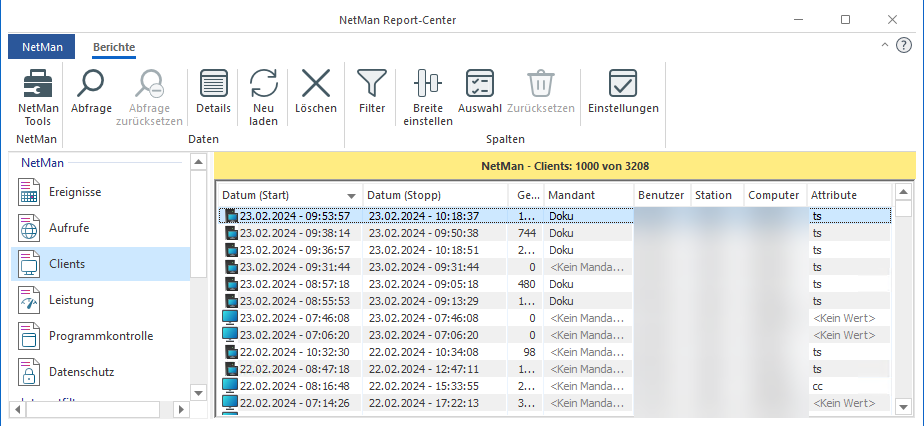Click Neu laden refresh icon

click(x=263, y=83)
